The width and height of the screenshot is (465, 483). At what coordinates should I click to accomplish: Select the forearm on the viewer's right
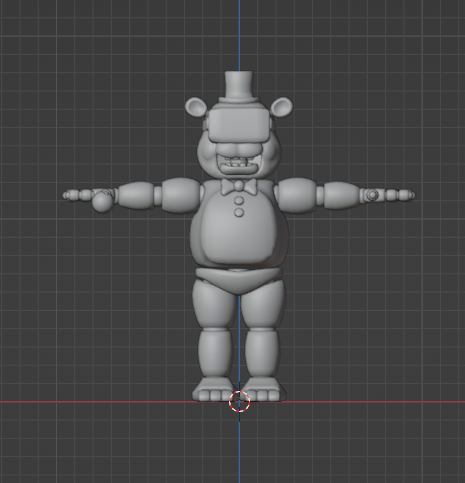pyautogui.click(x=341, y=195)
